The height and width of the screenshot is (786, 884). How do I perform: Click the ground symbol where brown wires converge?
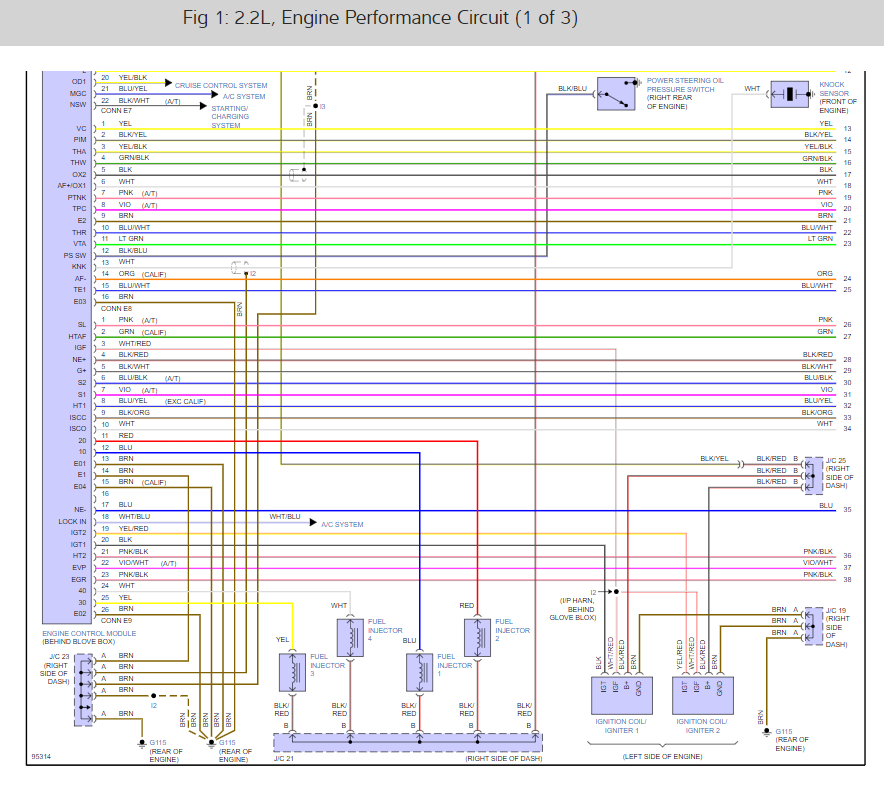(x=211, y=744)
